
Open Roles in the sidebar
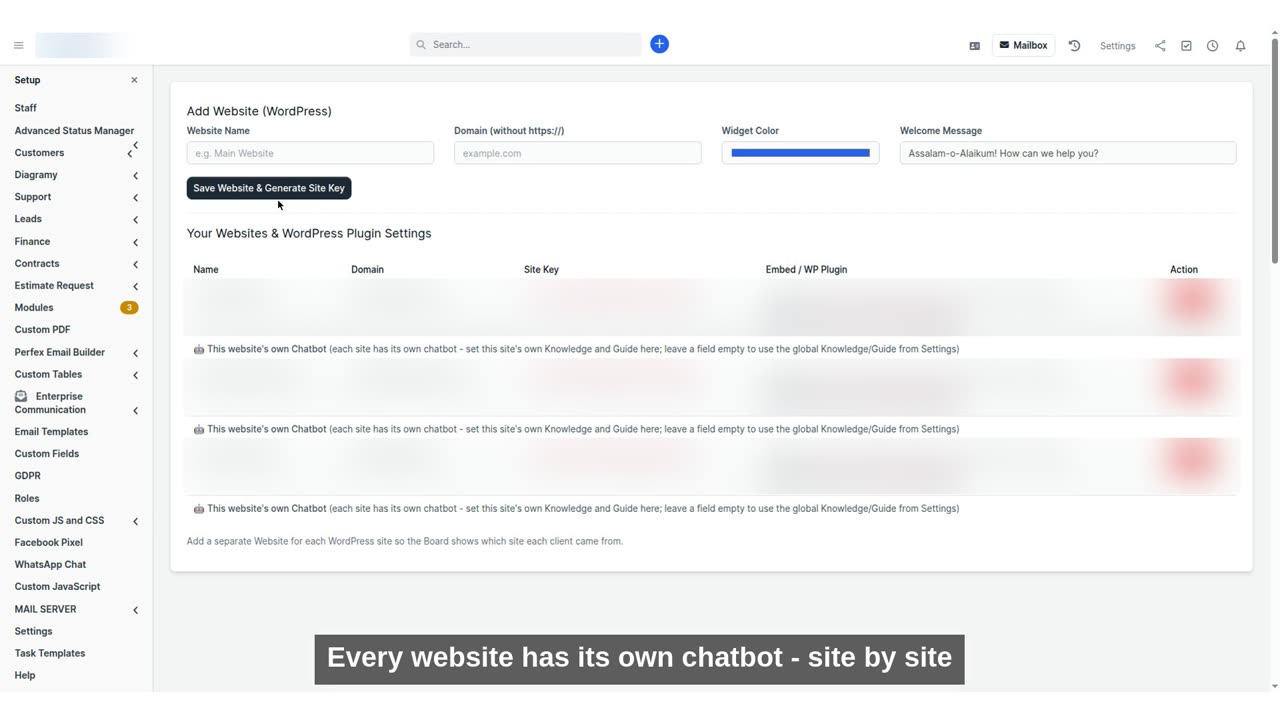(x=27, y=498)
